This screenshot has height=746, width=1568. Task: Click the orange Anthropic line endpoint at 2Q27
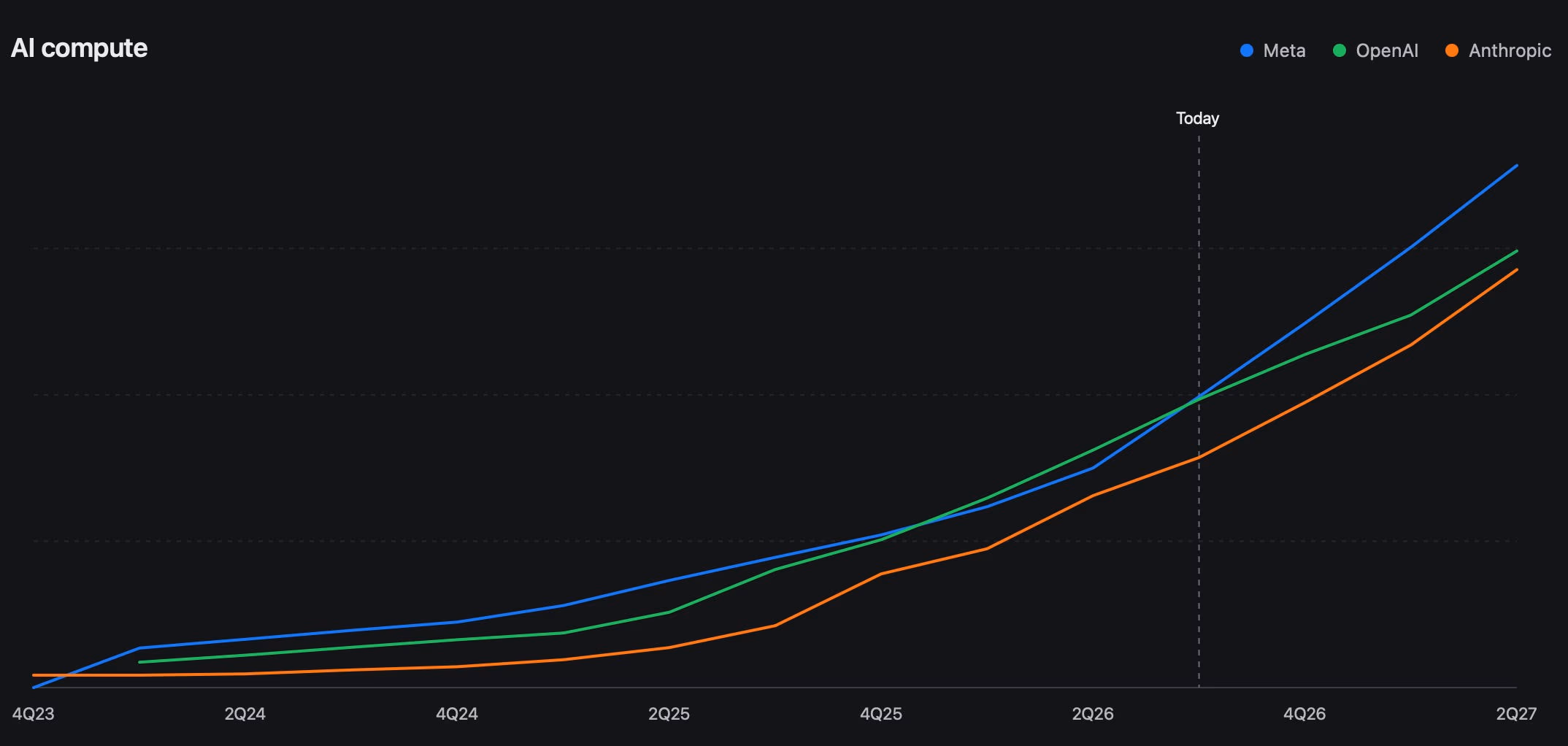(x=1516, y=271)
